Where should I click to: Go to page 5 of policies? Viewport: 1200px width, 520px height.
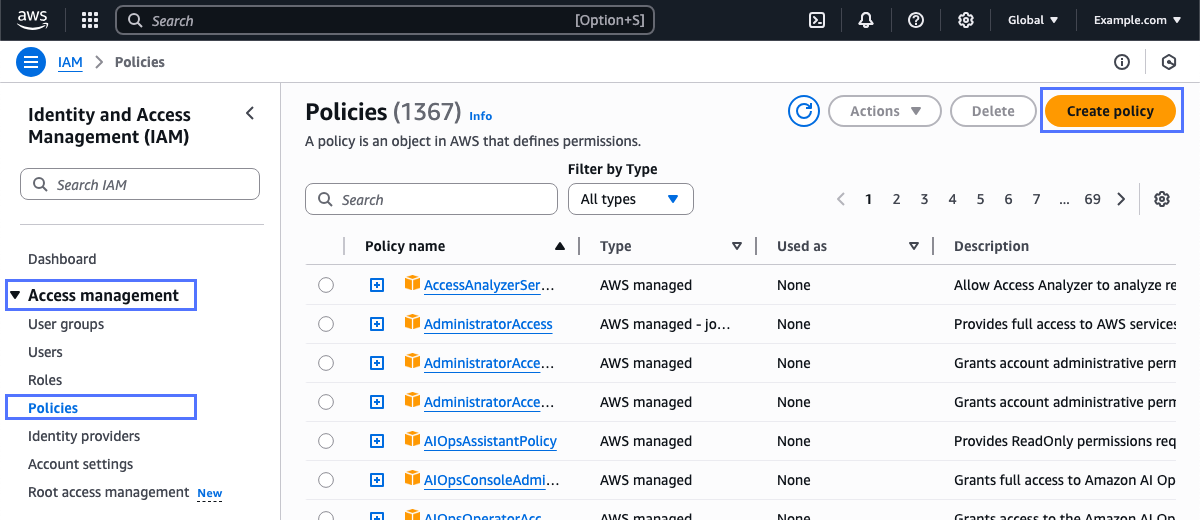click(980, 199)
